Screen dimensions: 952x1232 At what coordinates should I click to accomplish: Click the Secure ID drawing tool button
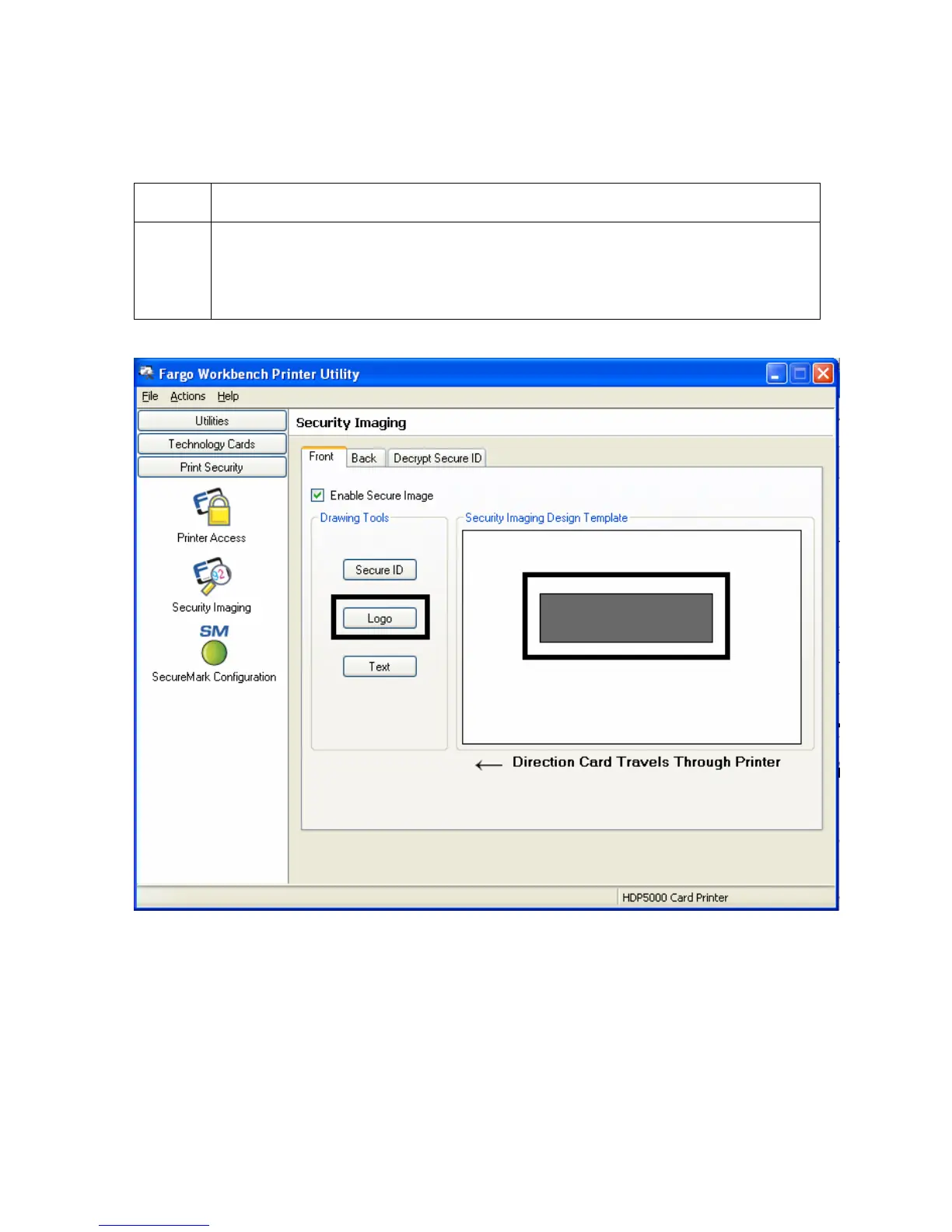(380, 570)
